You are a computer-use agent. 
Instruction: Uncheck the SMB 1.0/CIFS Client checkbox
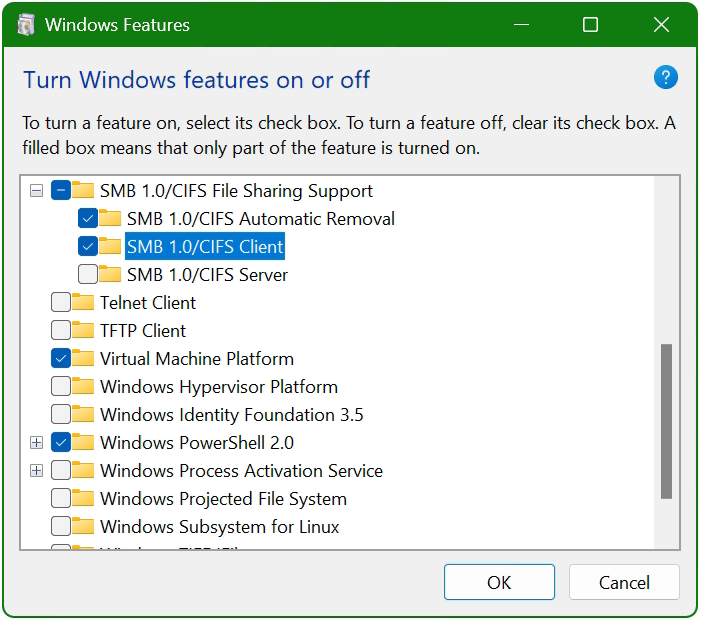point(88,246)
